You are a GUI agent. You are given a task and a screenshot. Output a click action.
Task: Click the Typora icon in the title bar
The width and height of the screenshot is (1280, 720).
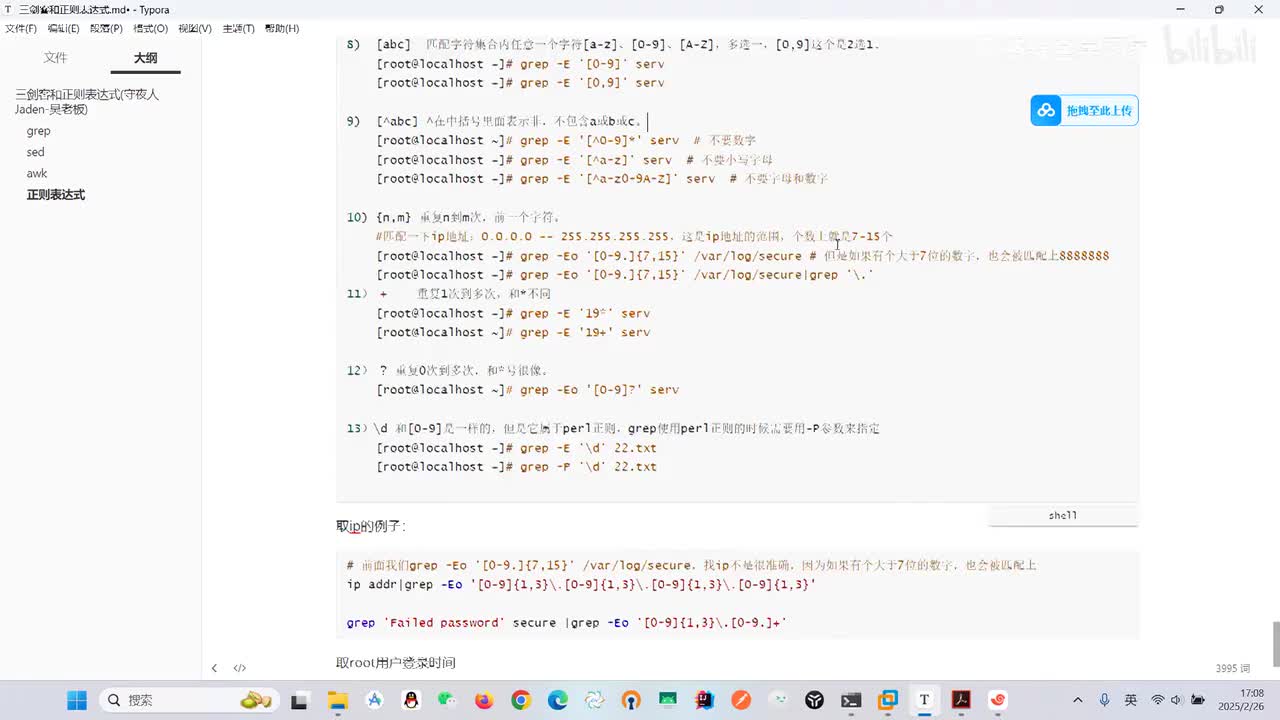[x=9, y=9]
